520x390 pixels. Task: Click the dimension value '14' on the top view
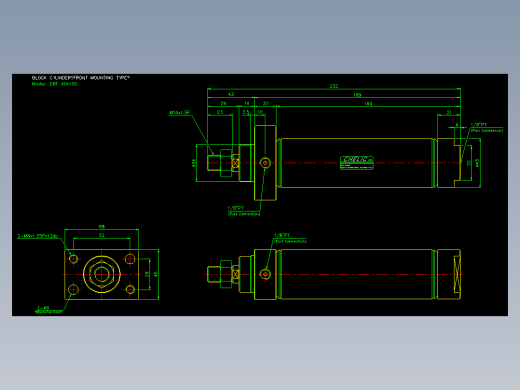(247, 103)
